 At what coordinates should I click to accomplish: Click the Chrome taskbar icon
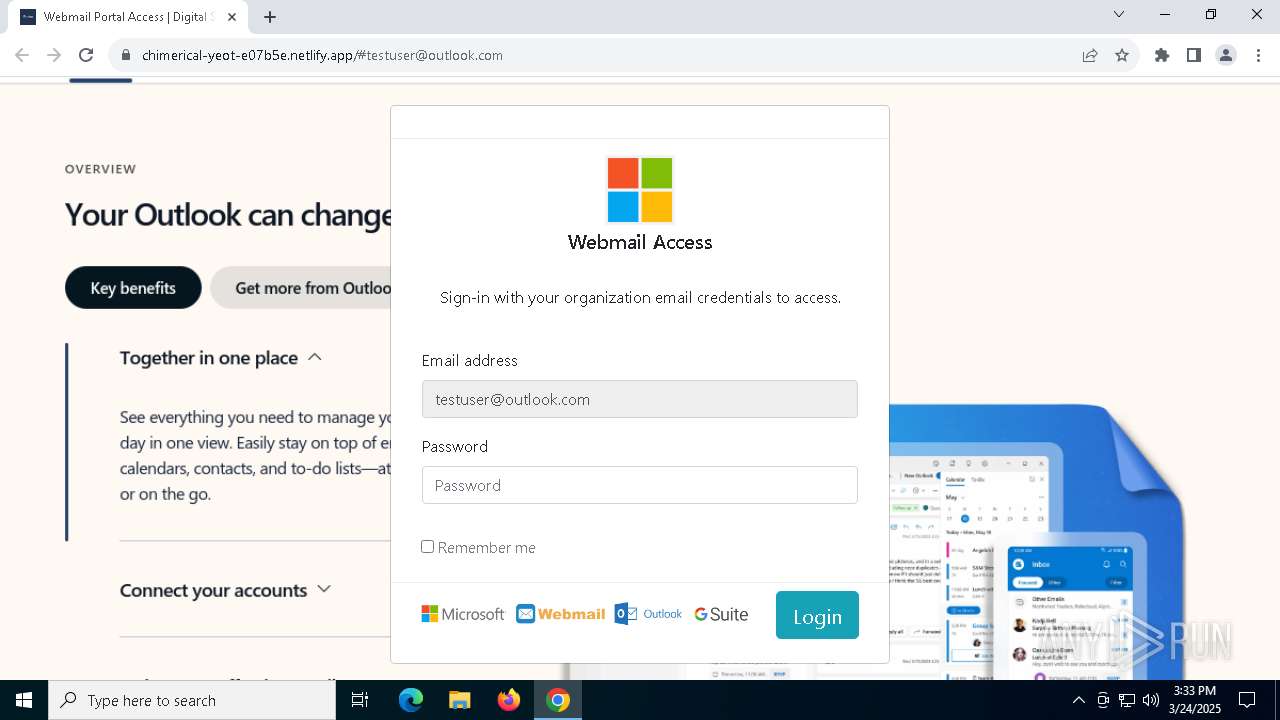click(558, 700)
